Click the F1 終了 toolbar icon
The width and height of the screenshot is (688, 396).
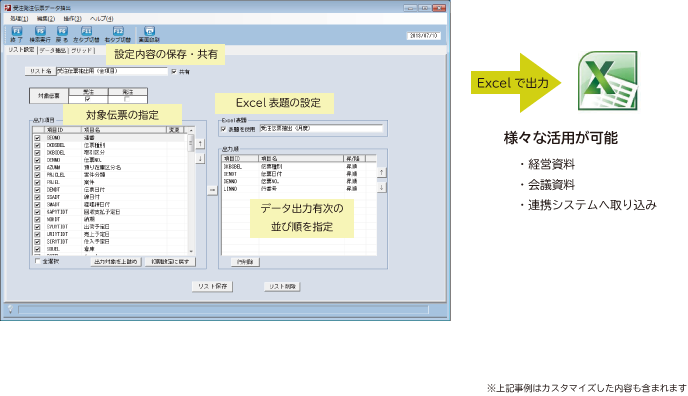point(16,31)
